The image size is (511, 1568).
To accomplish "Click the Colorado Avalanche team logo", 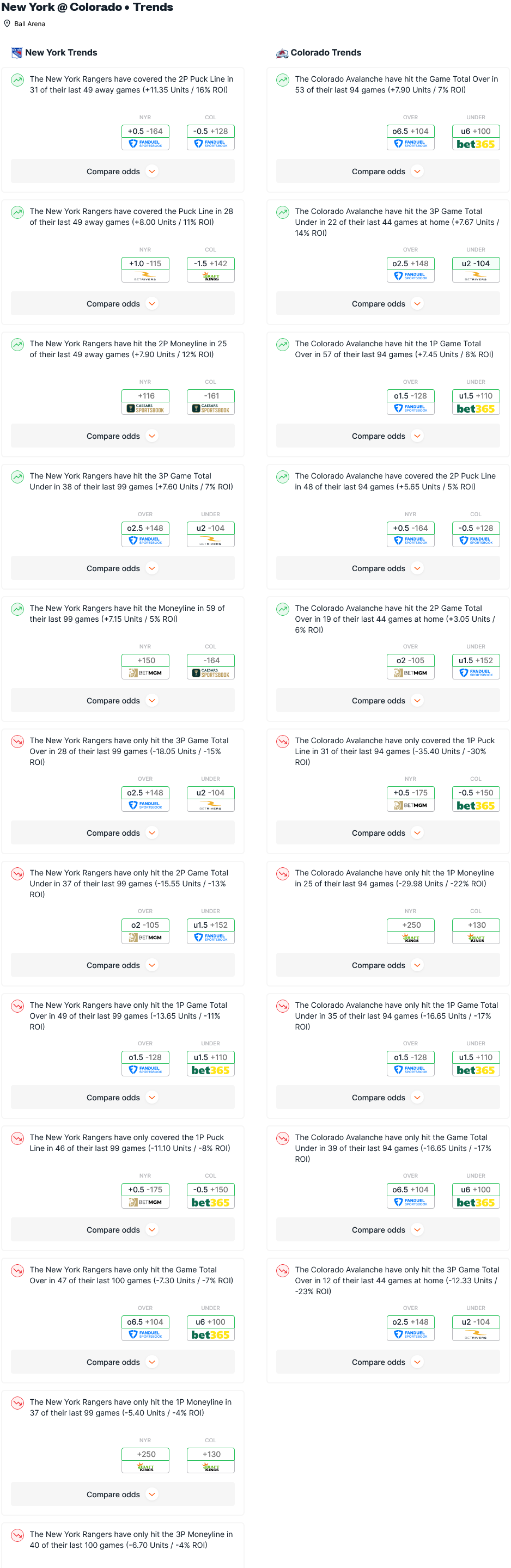I will pos(282,53).
